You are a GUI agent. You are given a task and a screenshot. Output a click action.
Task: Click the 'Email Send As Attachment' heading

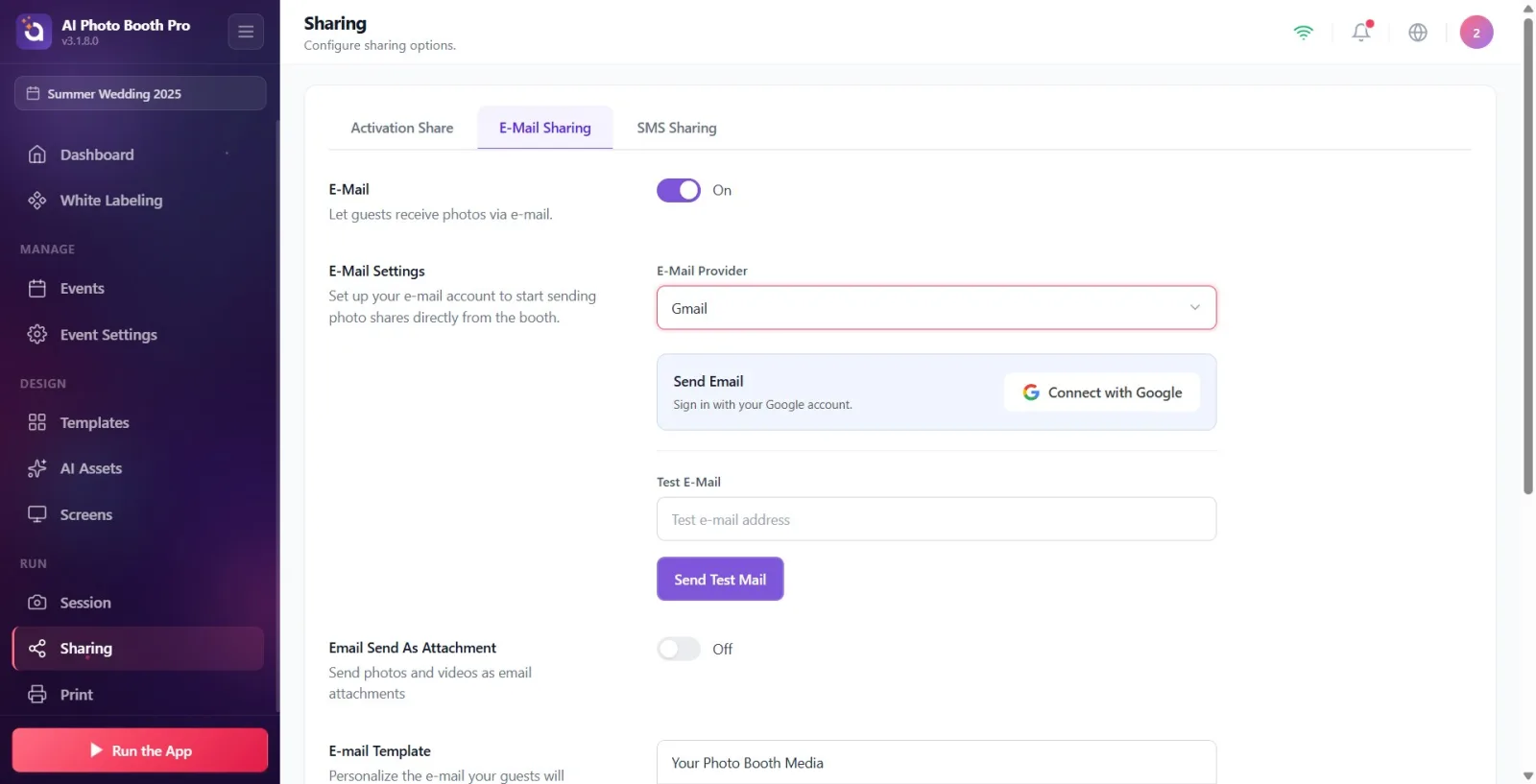[413, 648]
